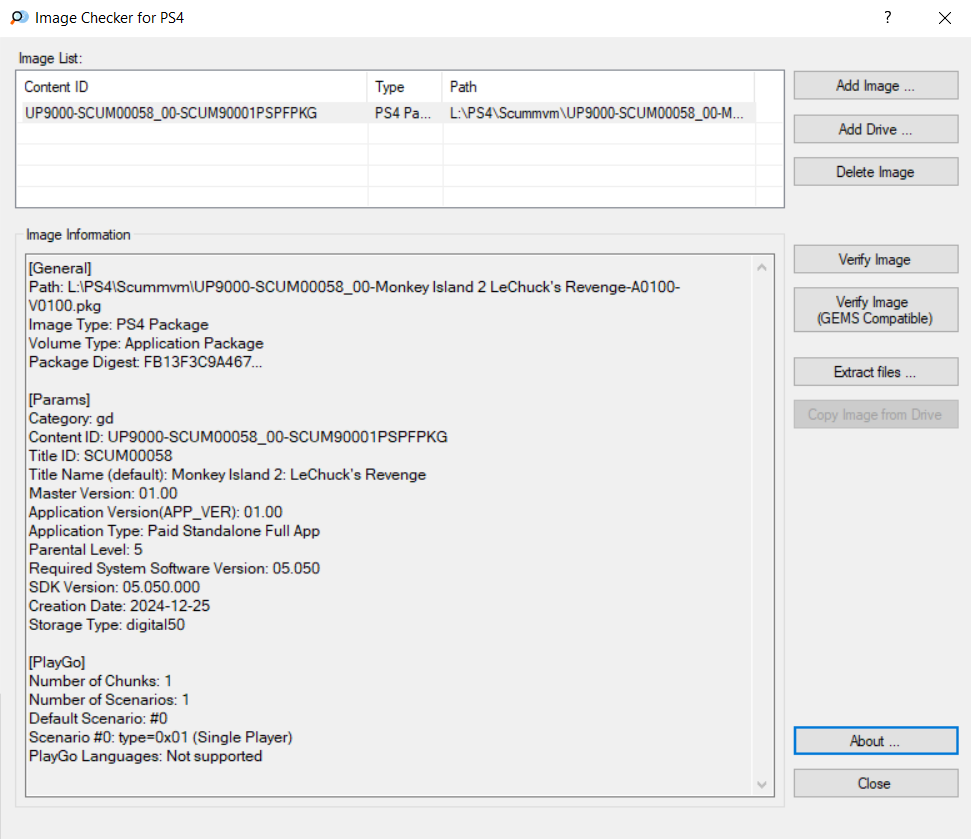Viewport: 971px width, 839px height.
Task: Click the 'Title Name (default)' line
Action: click(x=227, y=474)
